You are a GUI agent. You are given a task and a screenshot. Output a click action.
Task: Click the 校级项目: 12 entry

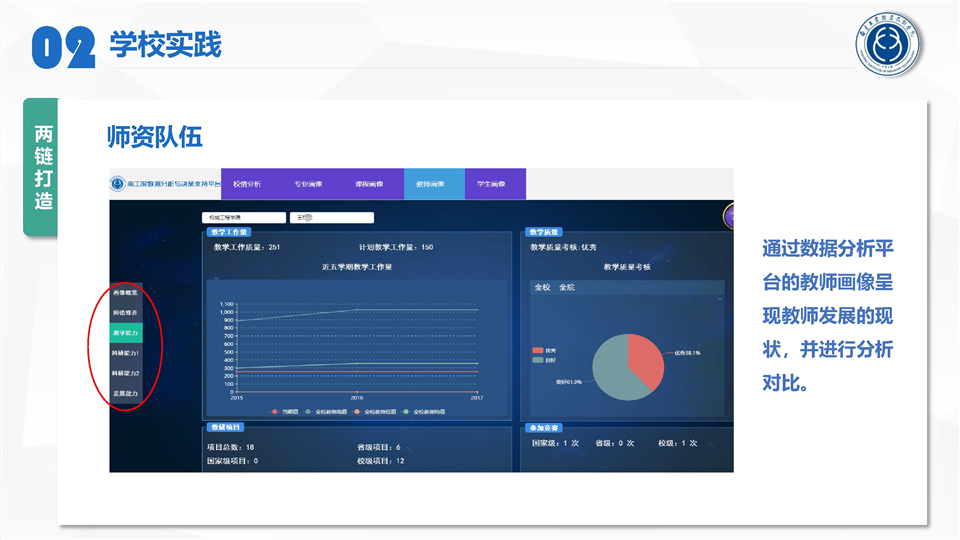tap(381, 461)
